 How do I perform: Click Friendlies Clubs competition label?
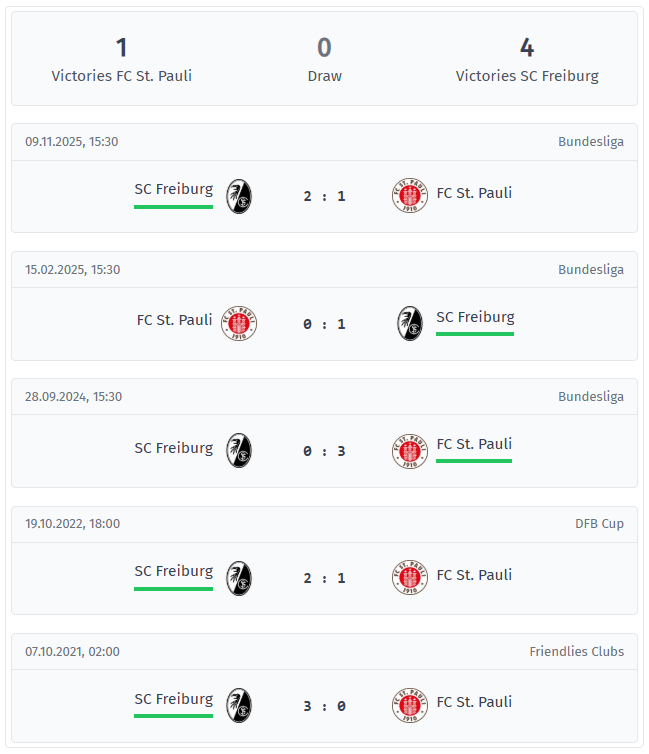click(576, 651)
